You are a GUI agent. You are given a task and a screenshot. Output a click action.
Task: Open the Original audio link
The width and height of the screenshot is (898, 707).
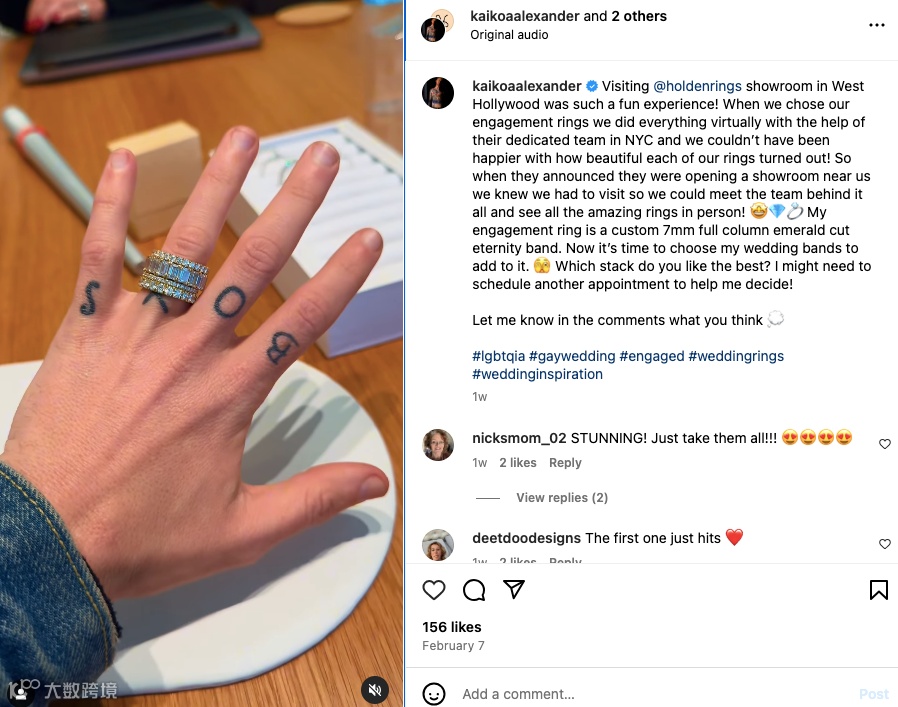(x=509, y=35)
